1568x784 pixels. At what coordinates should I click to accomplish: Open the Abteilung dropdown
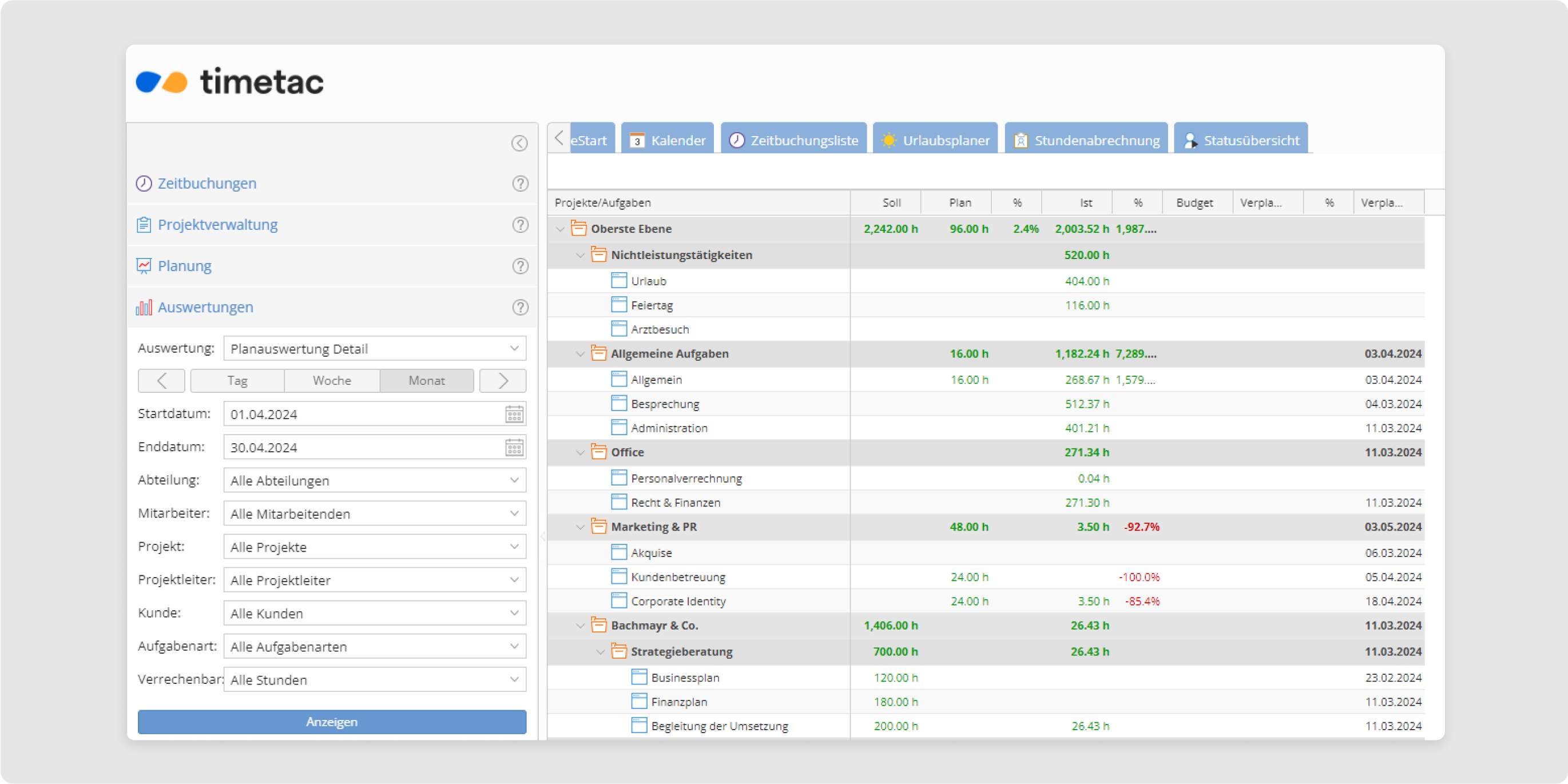coord(374,481)
